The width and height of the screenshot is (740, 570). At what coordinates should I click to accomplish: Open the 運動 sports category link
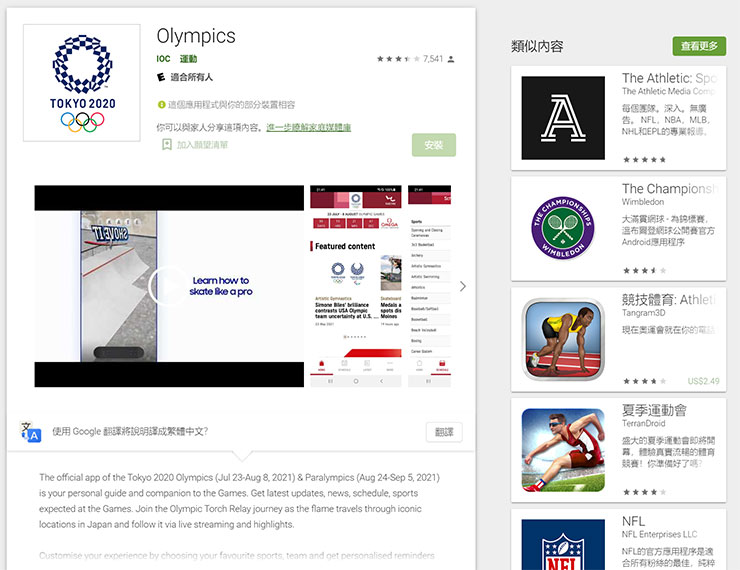click(x=188, y=59)
